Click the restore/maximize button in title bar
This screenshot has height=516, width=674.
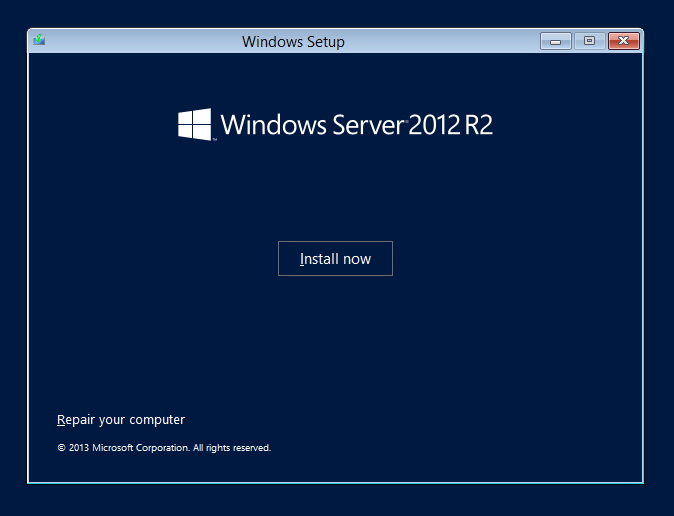coord(589,41)
